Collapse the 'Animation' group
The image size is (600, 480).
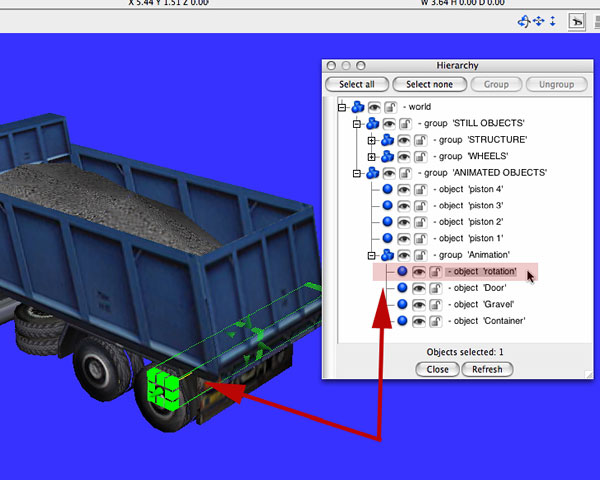[371, 255]
